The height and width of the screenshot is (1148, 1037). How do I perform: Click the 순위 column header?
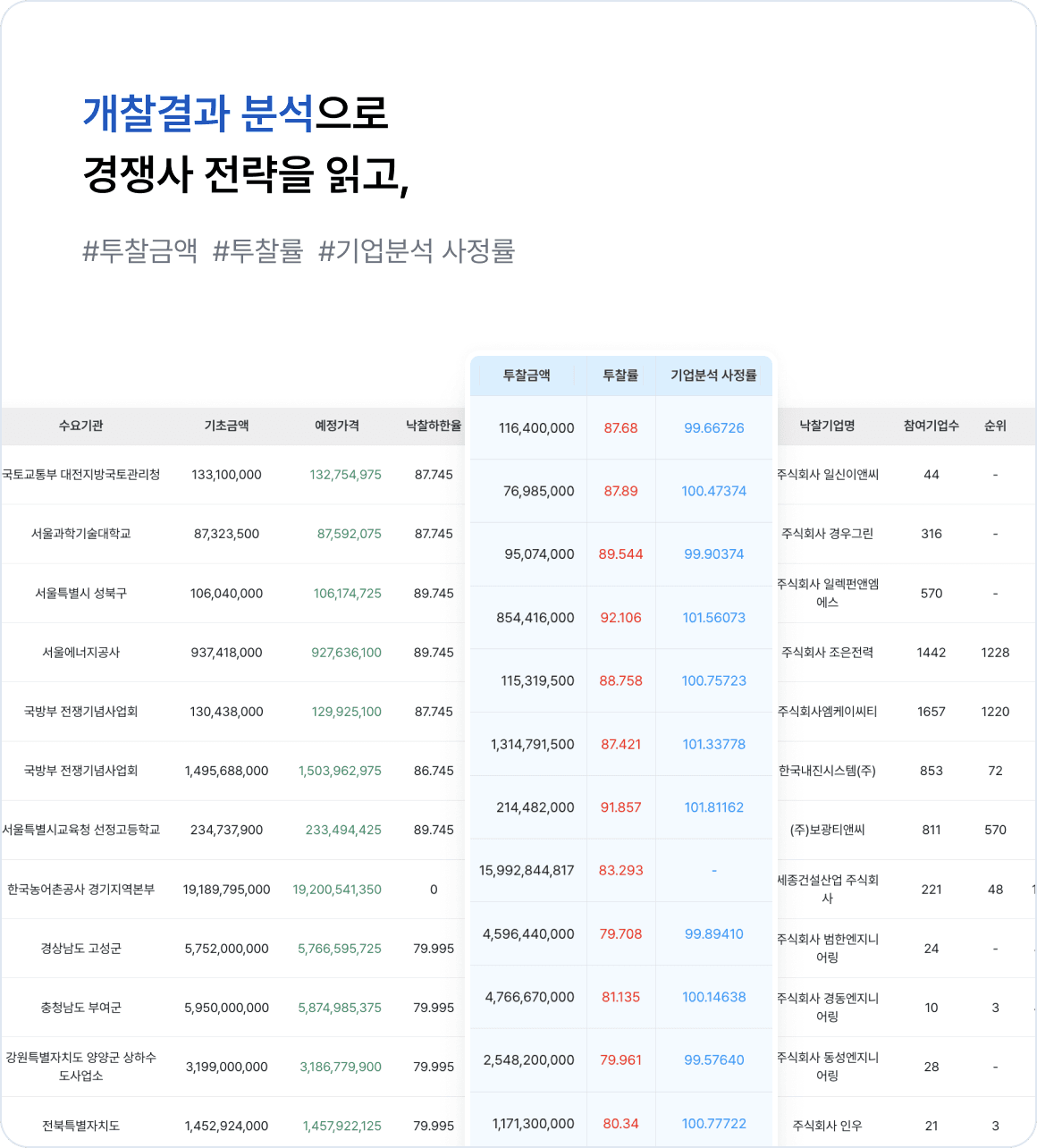click(995, 426)
